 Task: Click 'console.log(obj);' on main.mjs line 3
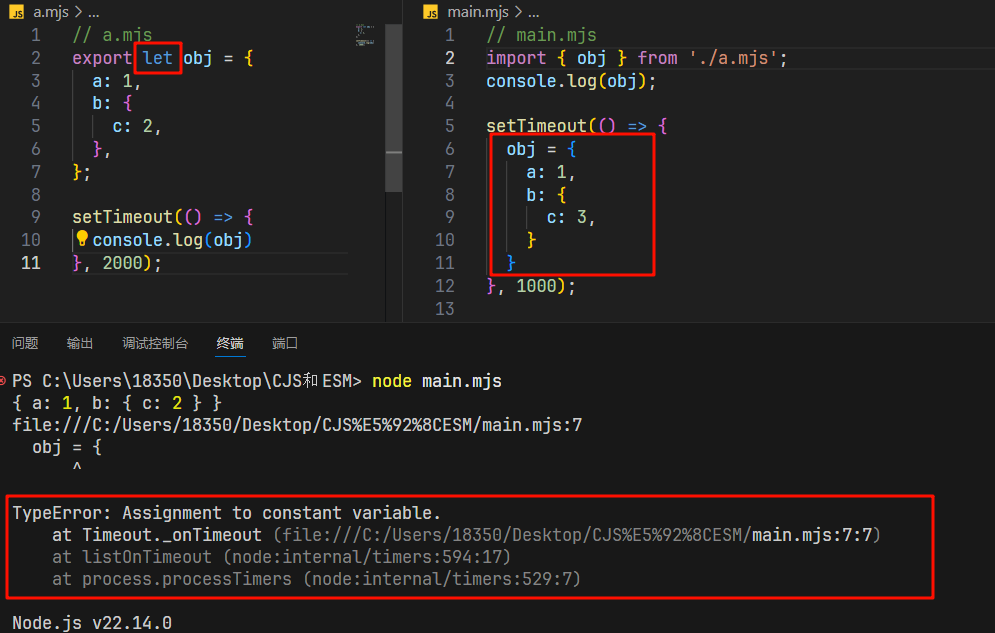(x=571, y=81)
